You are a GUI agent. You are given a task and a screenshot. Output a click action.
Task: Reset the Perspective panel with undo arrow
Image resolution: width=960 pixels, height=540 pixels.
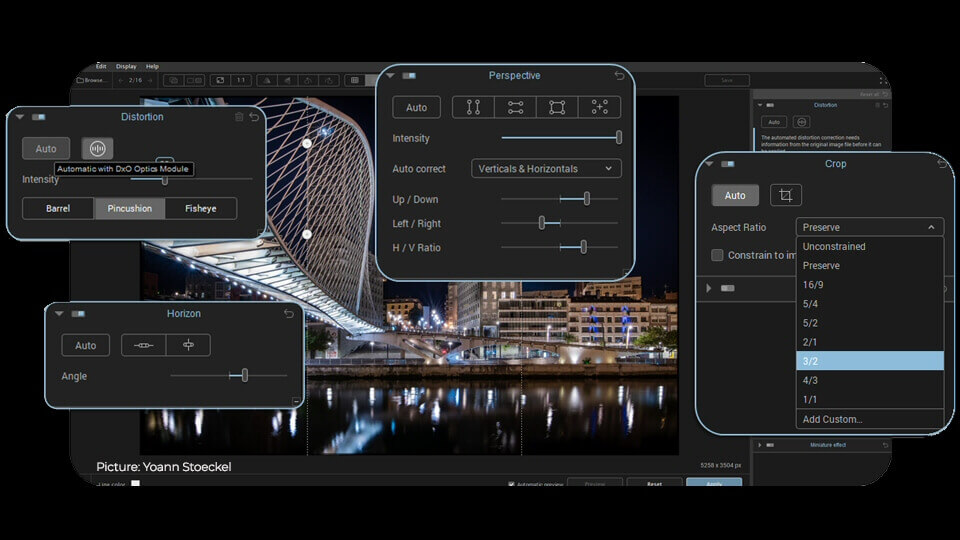[x=620, y=75]
